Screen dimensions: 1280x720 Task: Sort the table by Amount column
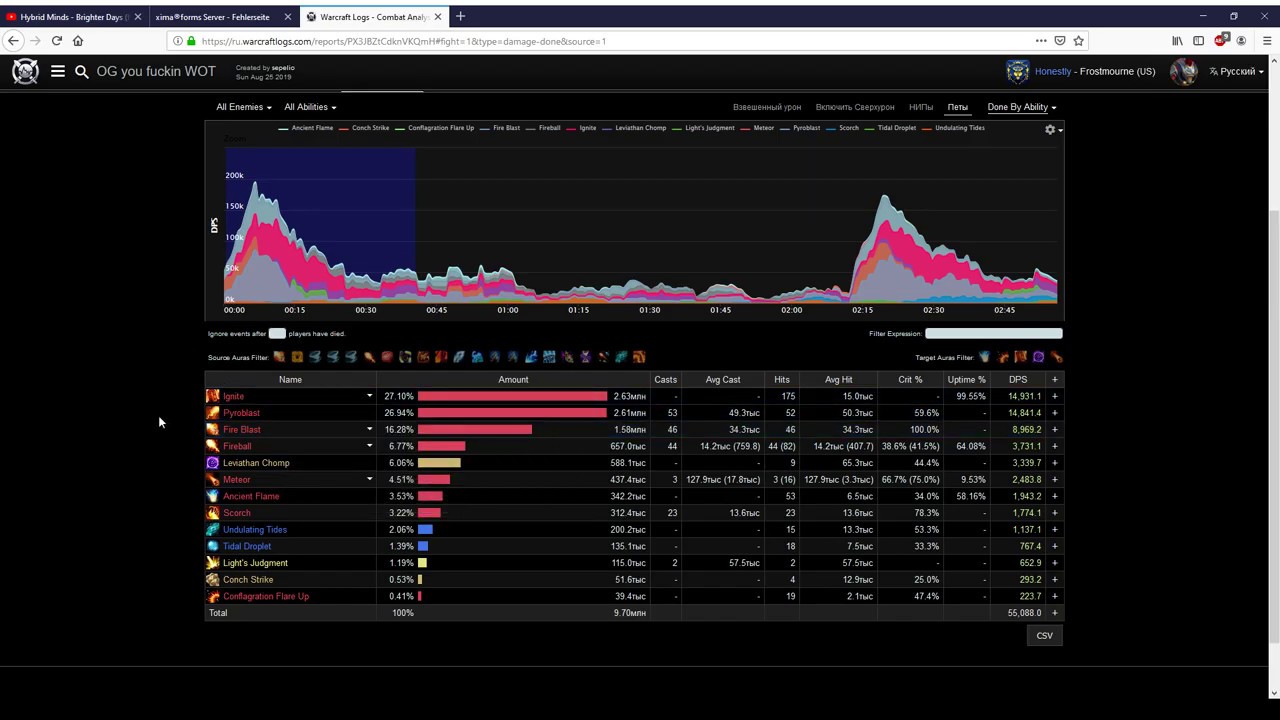[513, 380]
